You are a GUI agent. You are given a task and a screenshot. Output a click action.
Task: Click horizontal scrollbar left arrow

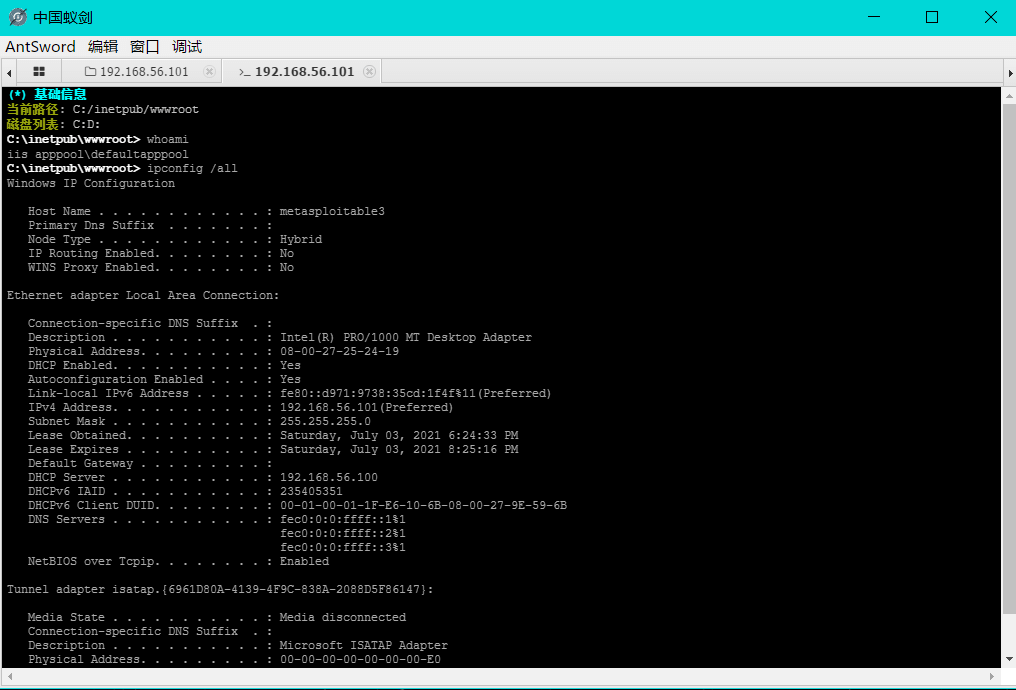pos(10,676)
